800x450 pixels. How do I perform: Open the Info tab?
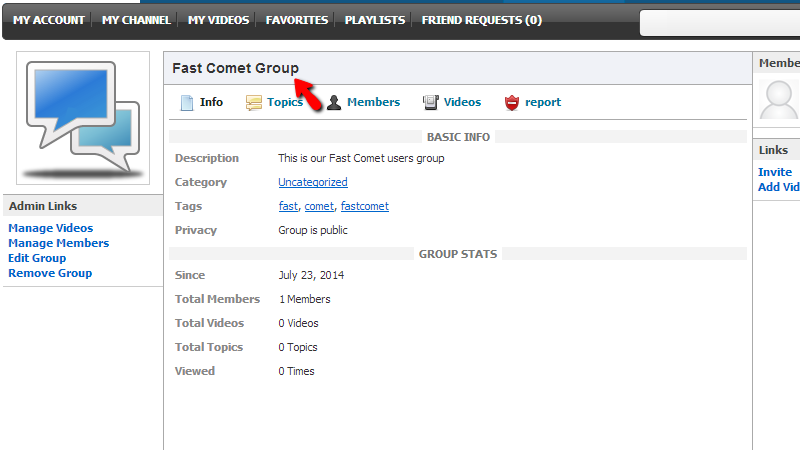click(x=211, y=102)
